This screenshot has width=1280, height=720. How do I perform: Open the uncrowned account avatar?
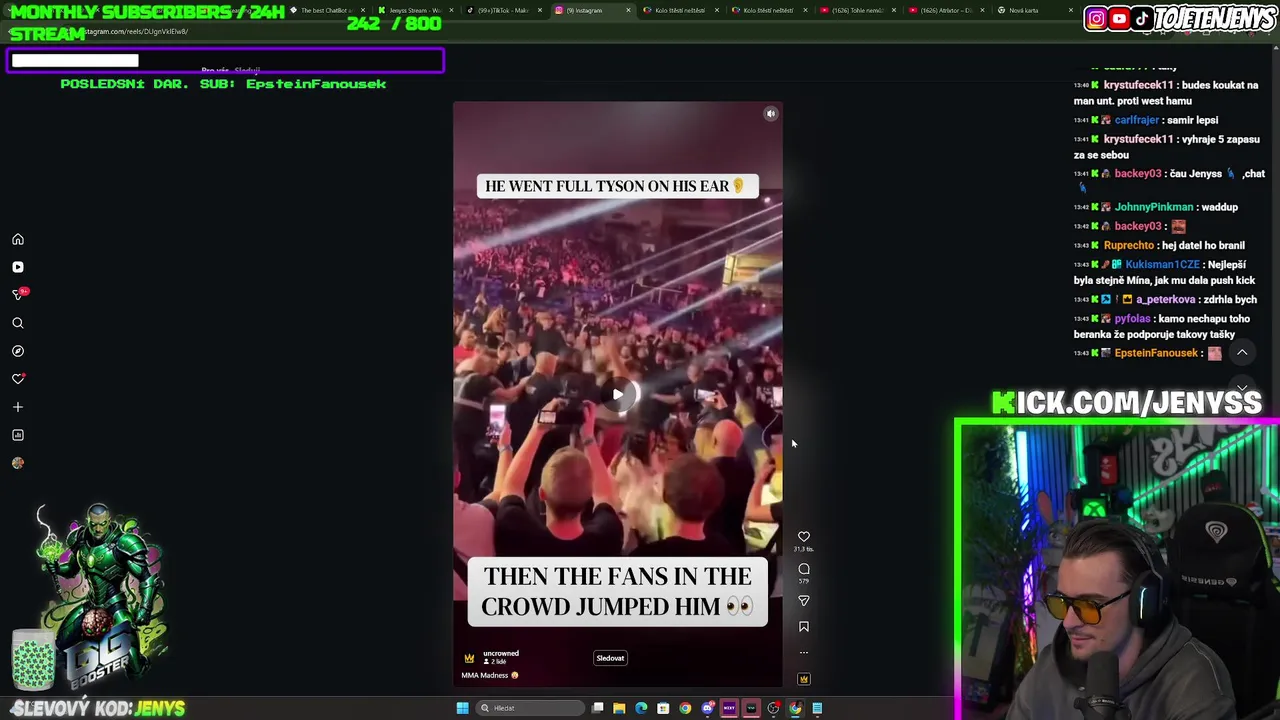coord(469,658)
